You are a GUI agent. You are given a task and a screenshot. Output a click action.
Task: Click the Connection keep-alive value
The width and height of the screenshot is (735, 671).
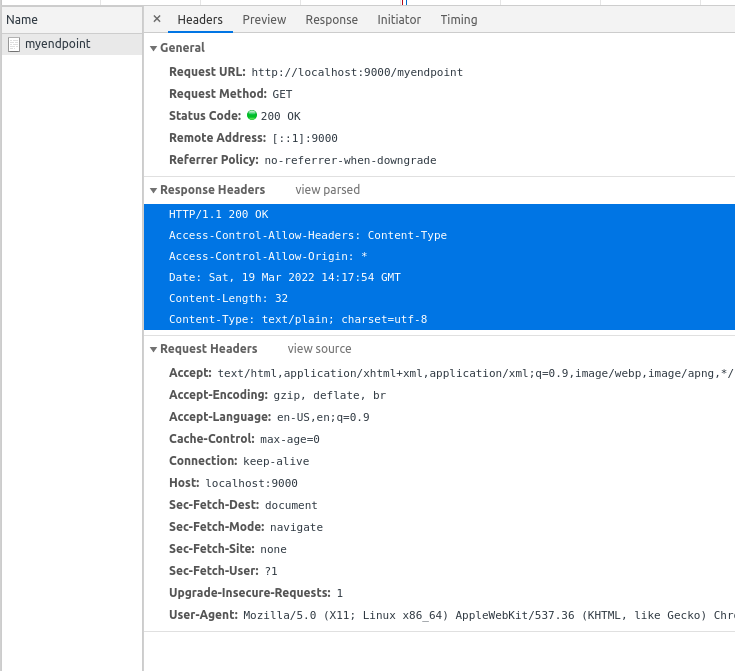coord(276,461)
